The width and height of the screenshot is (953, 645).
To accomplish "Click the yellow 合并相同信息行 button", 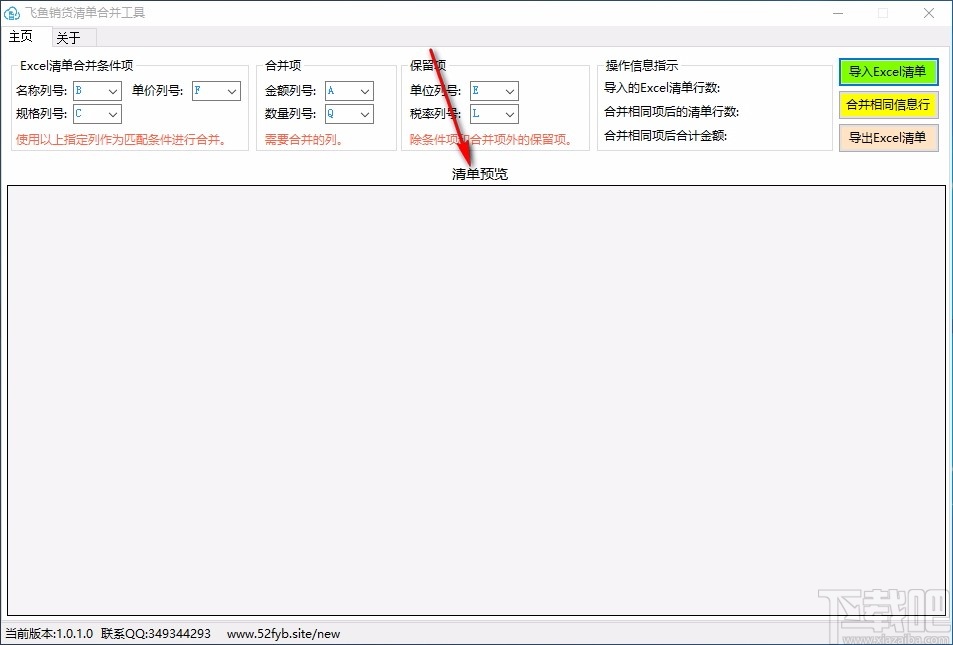I will pos(888,104).
